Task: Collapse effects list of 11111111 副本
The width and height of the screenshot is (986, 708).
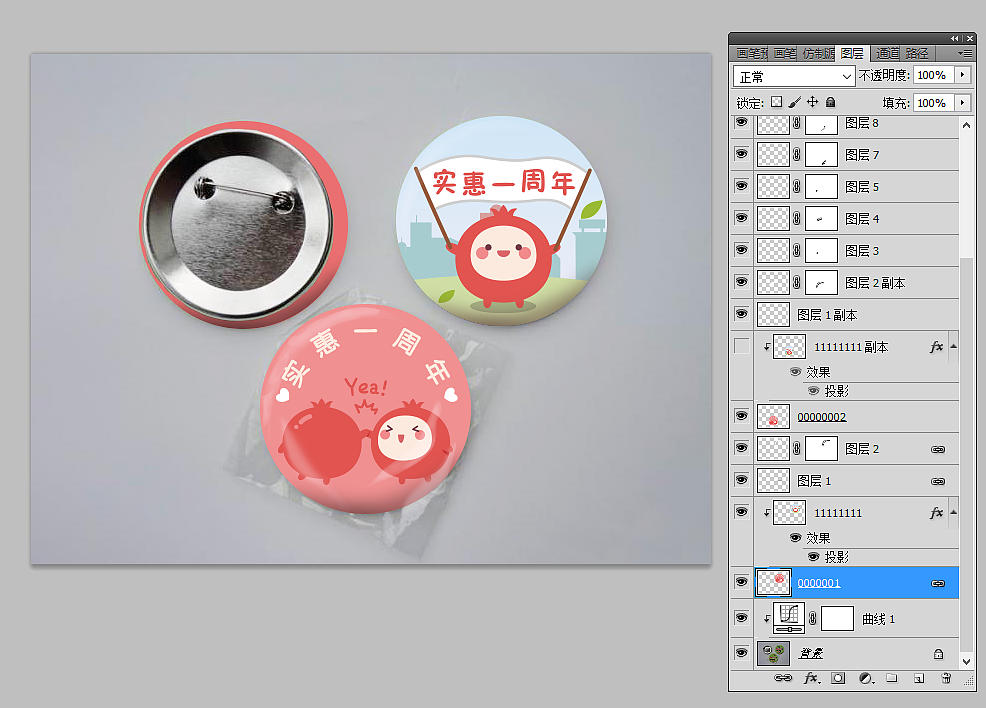Action: pos(953,346)
